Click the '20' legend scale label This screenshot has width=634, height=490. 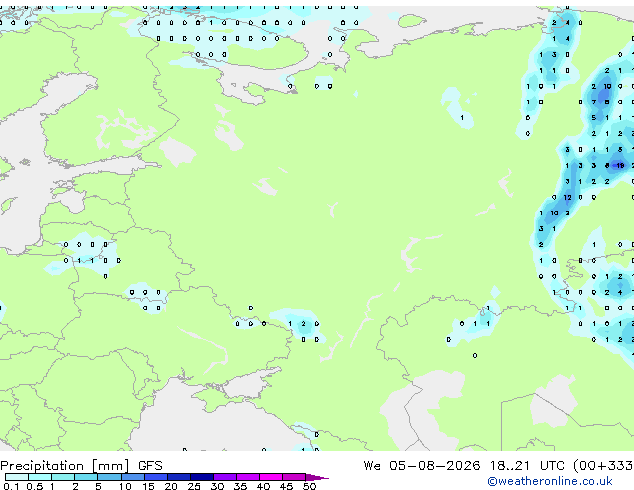(x=171, y=486)
